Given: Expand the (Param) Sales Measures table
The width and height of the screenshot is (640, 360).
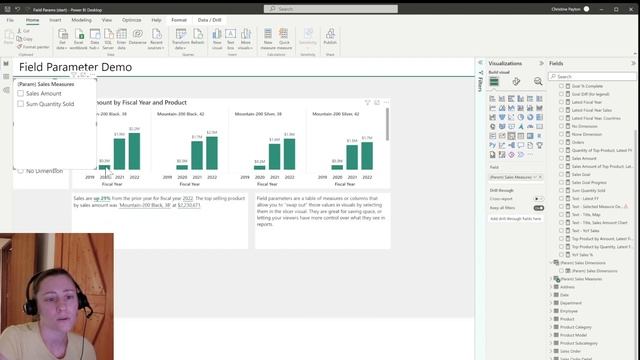Looking at the screenshot, I should click(551, 279).
